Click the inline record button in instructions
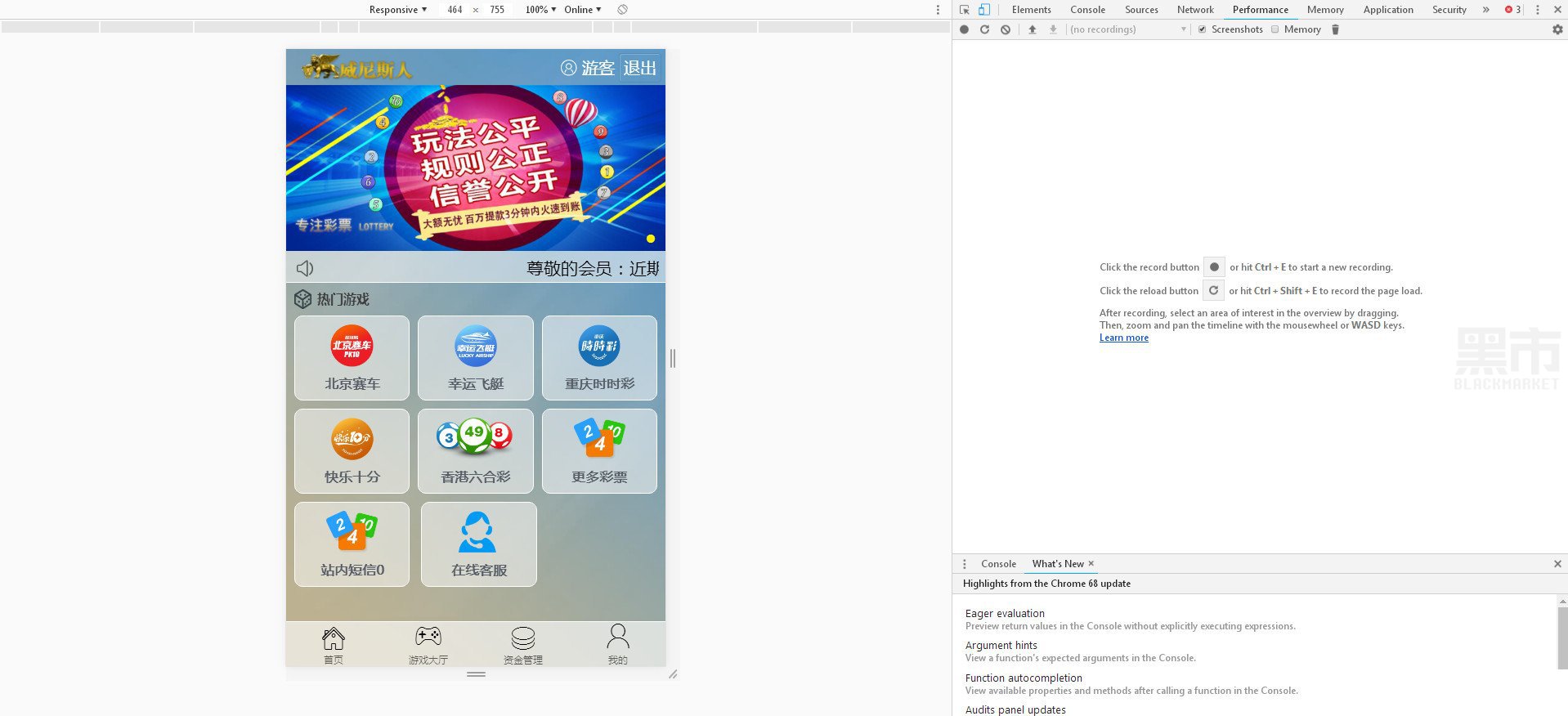The width and height of the screenshot is (1568, 716). tap(1214, 267)
